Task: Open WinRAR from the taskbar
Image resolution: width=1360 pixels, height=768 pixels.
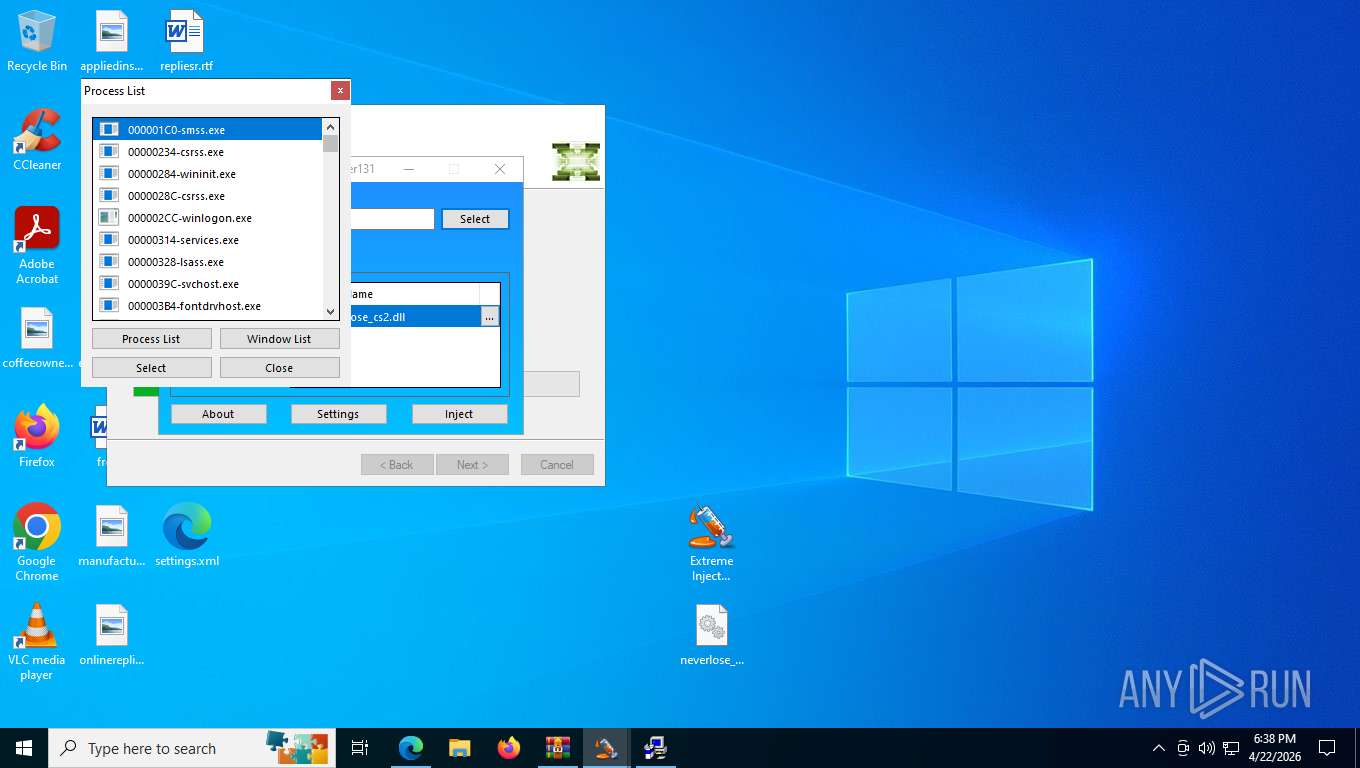Action: (558, 748)
